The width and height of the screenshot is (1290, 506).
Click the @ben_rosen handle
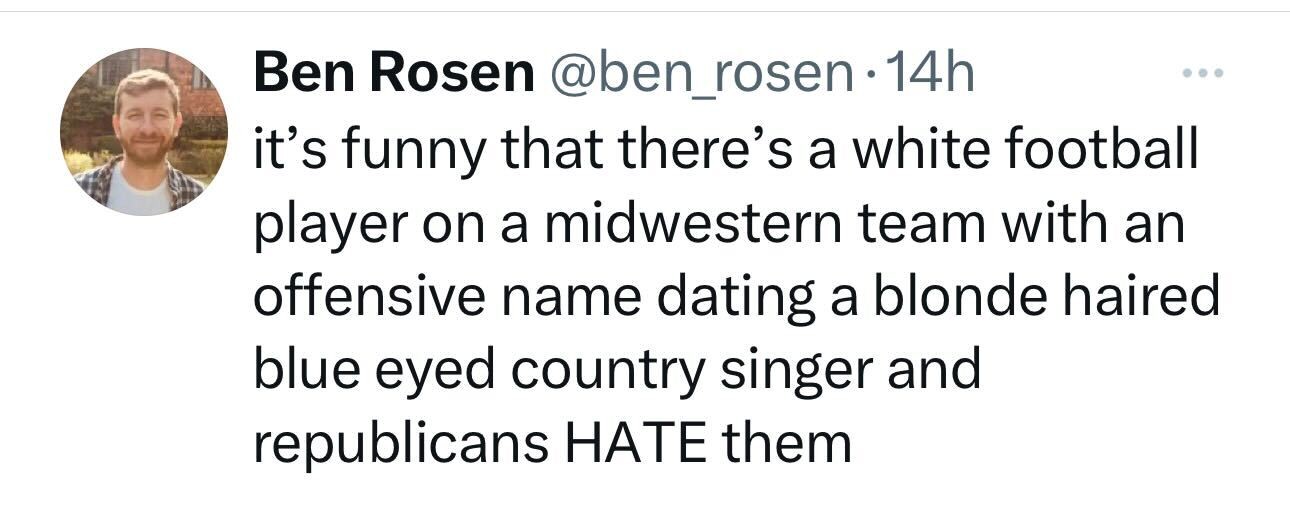tap(696, 73)
